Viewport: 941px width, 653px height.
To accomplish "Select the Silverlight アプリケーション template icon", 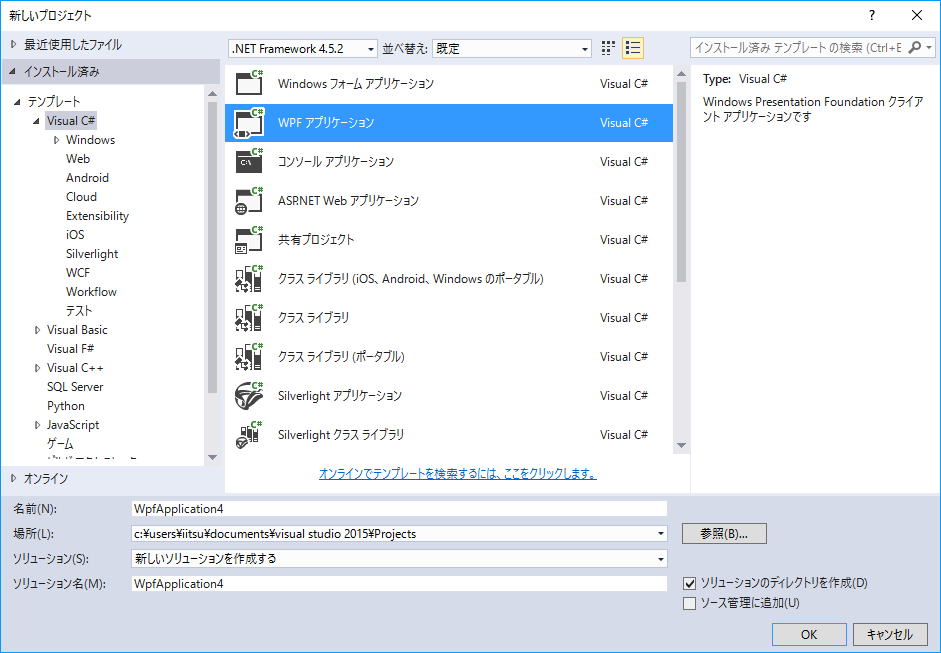I will point(249,396).
